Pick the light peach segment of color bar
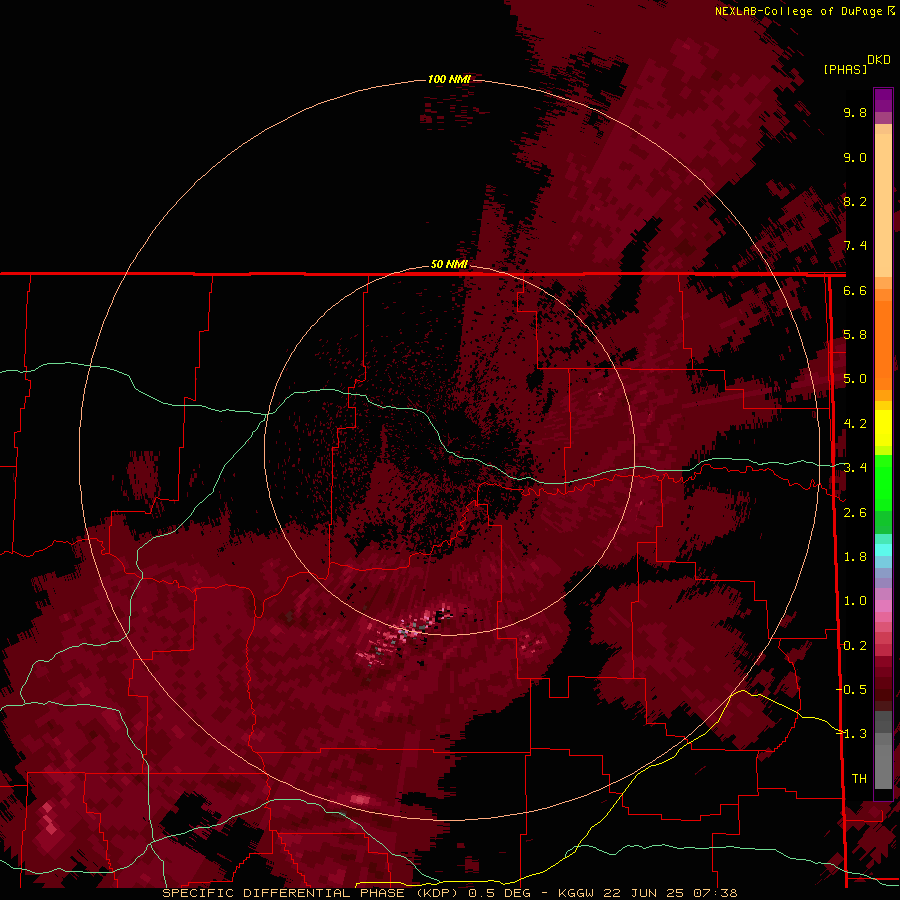The height and width of the screenshot is (900, 900). (883, 204)
